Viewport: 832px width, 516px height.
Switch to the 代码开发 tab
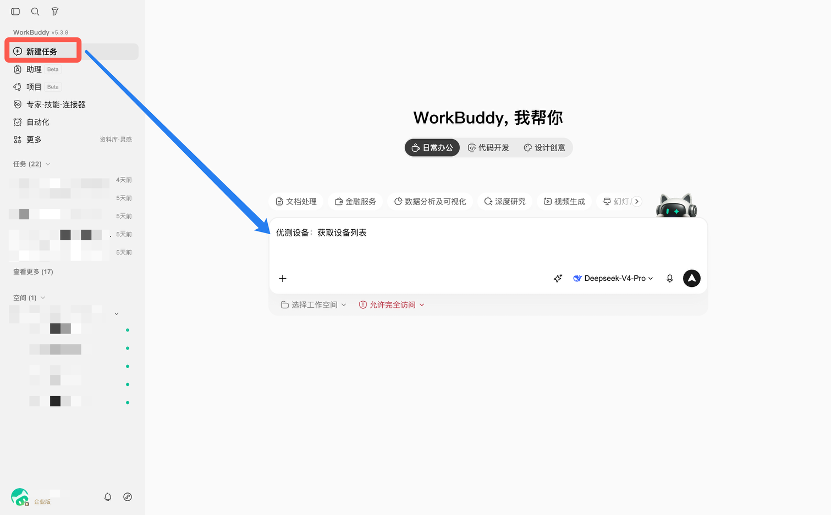488,148
